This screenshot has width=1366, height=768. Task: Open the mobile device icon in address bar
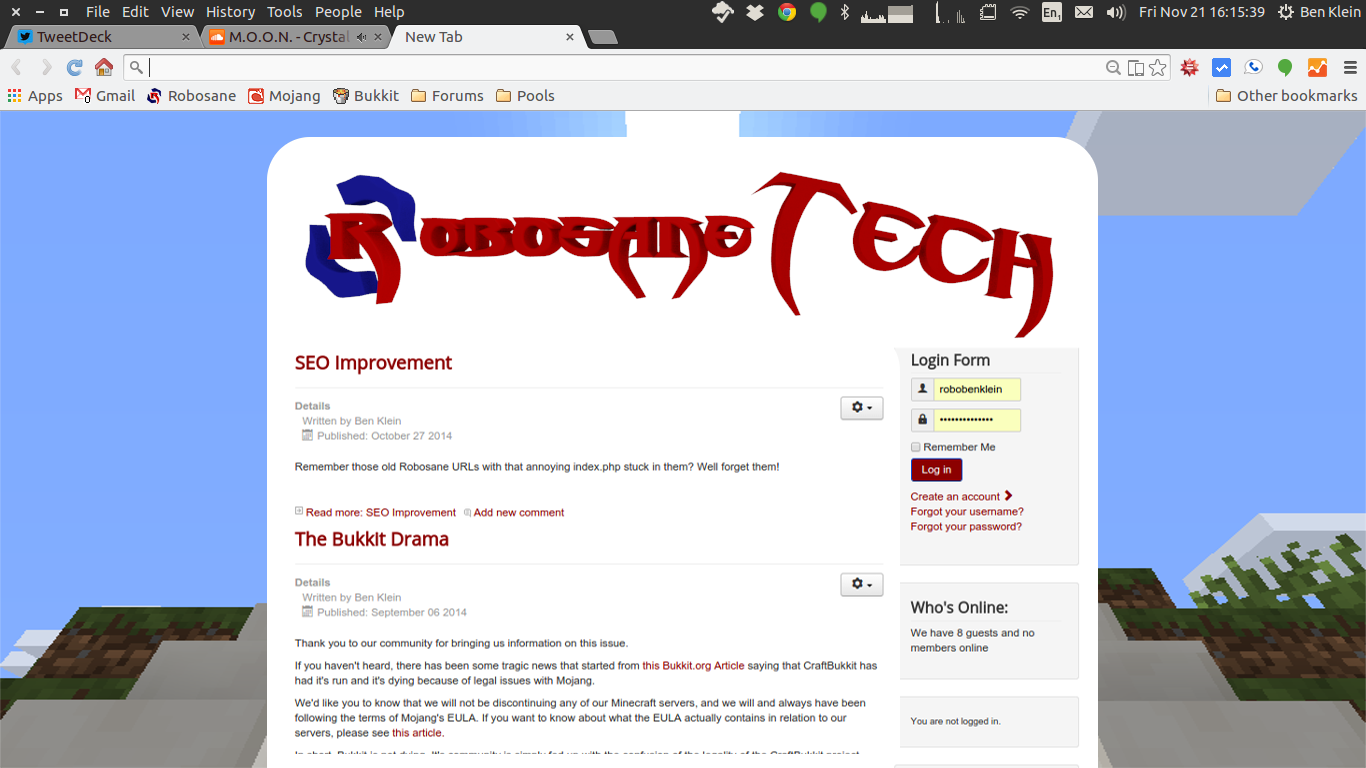click(x=1136, y=68)
